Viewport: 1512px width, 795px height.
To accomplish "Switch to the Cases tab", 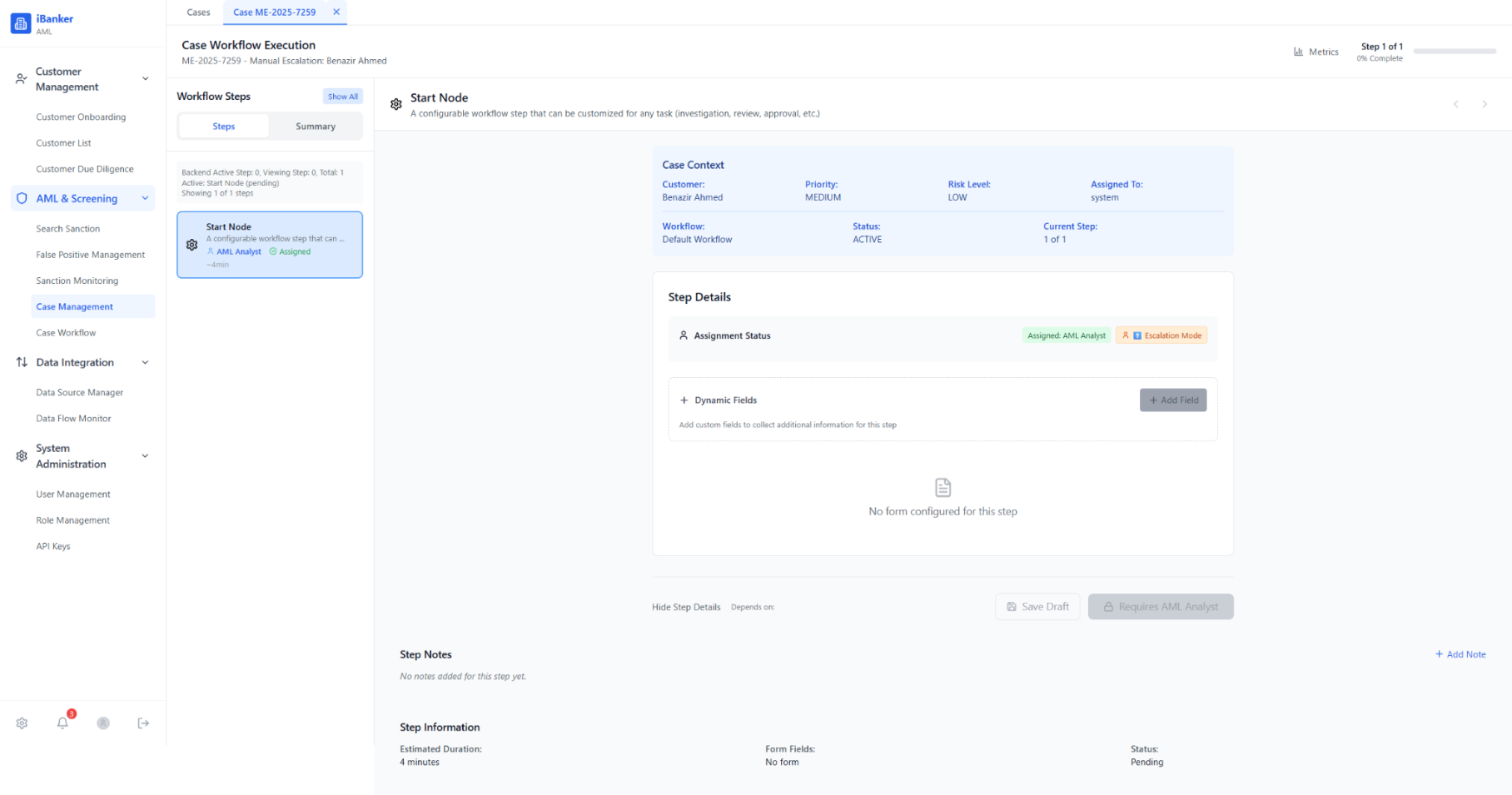I will [198, 12].
